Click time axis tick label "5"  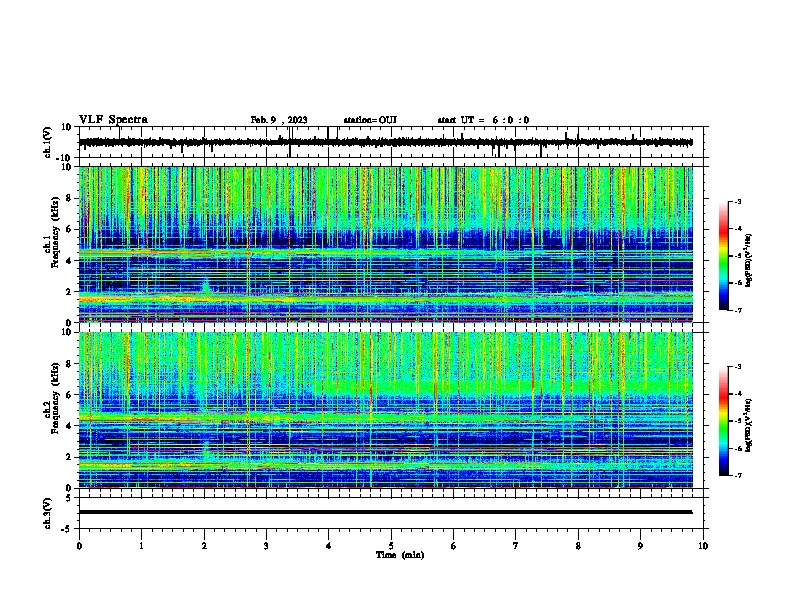click(x=391, y=546)
